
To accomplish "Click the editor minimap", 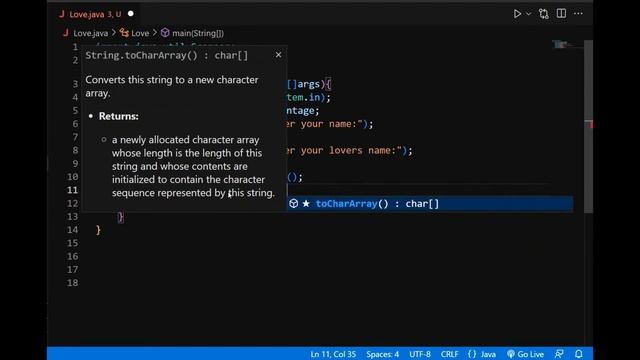I will pyautogui.click(x=567, y=44).
